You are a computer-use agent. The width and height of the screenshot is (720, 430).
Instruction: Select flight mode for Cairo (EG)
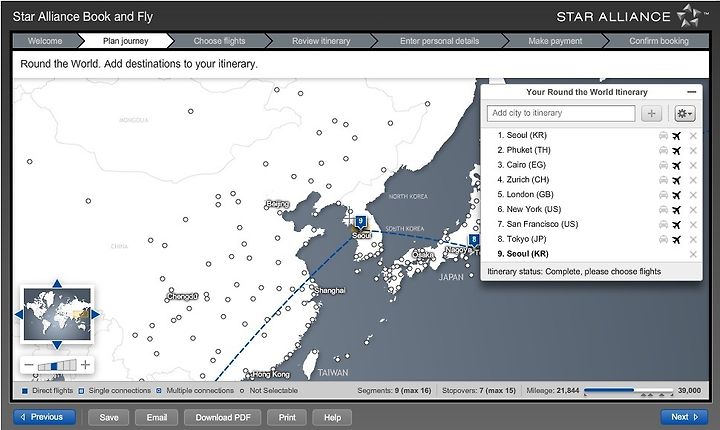pyautogui.click(x=676, y=165)
